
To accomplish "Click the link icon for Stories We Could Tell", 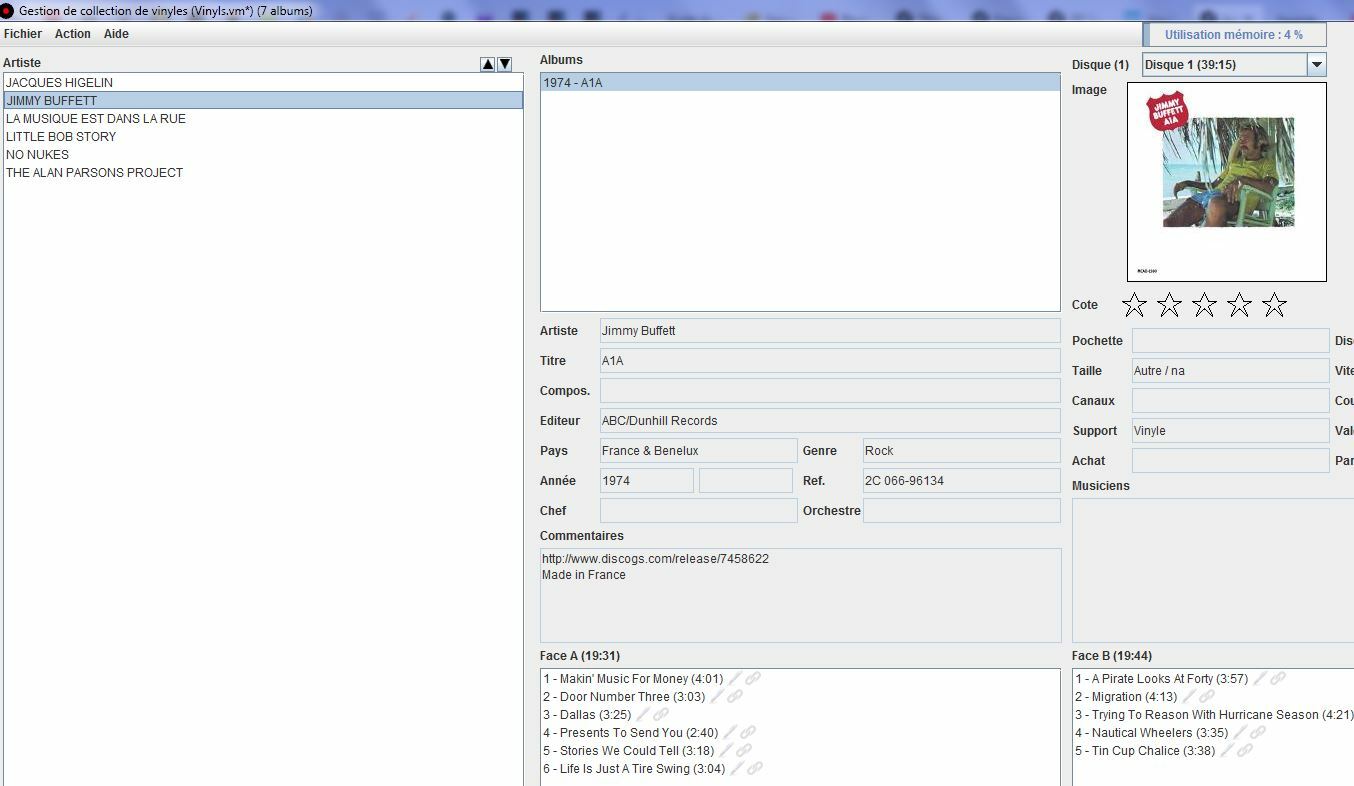I will tap(744, 750).
